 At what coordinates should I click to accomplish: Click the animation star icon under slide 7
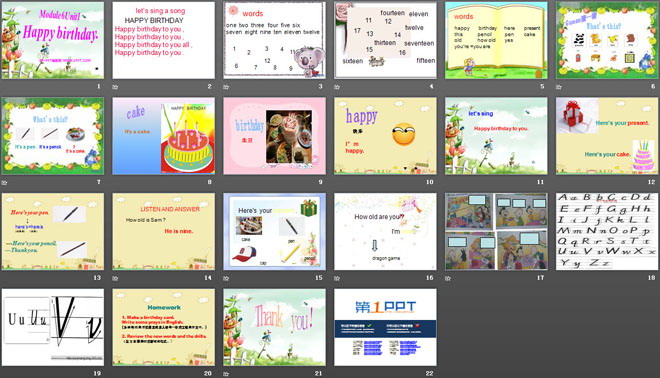tap(5, 183)
